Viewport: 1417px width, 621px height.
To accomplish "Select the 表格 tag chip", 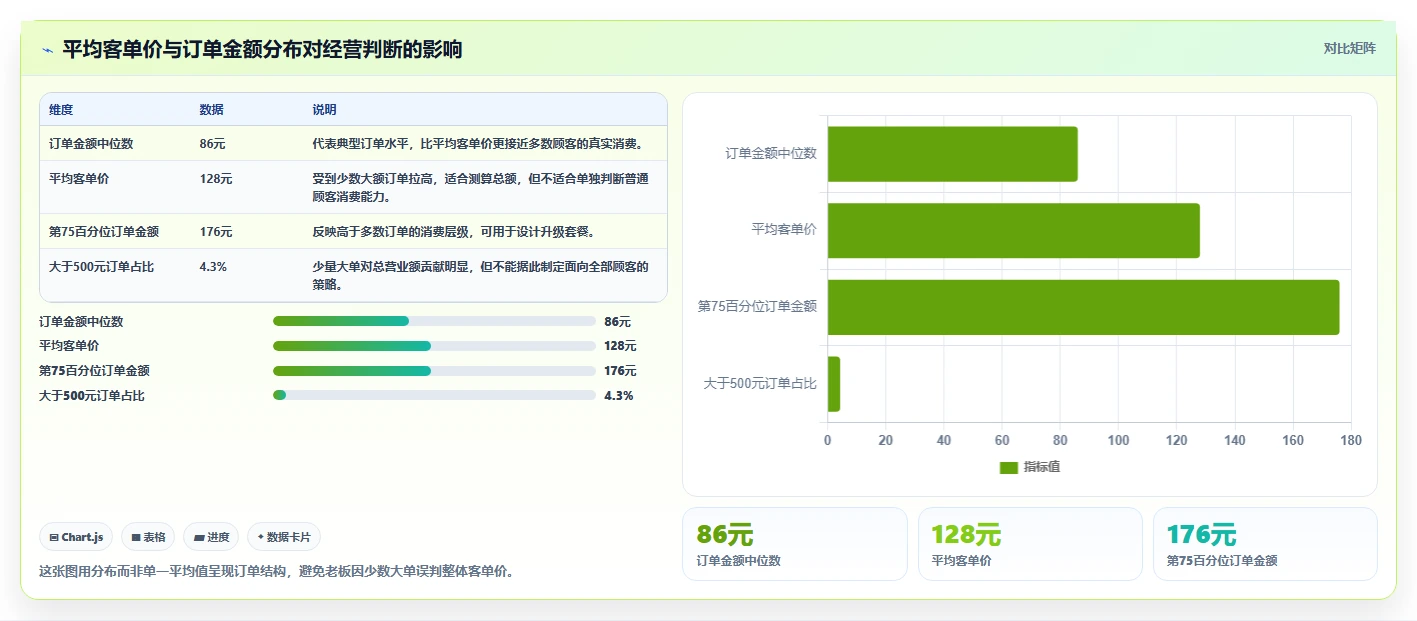I will 148,537.
